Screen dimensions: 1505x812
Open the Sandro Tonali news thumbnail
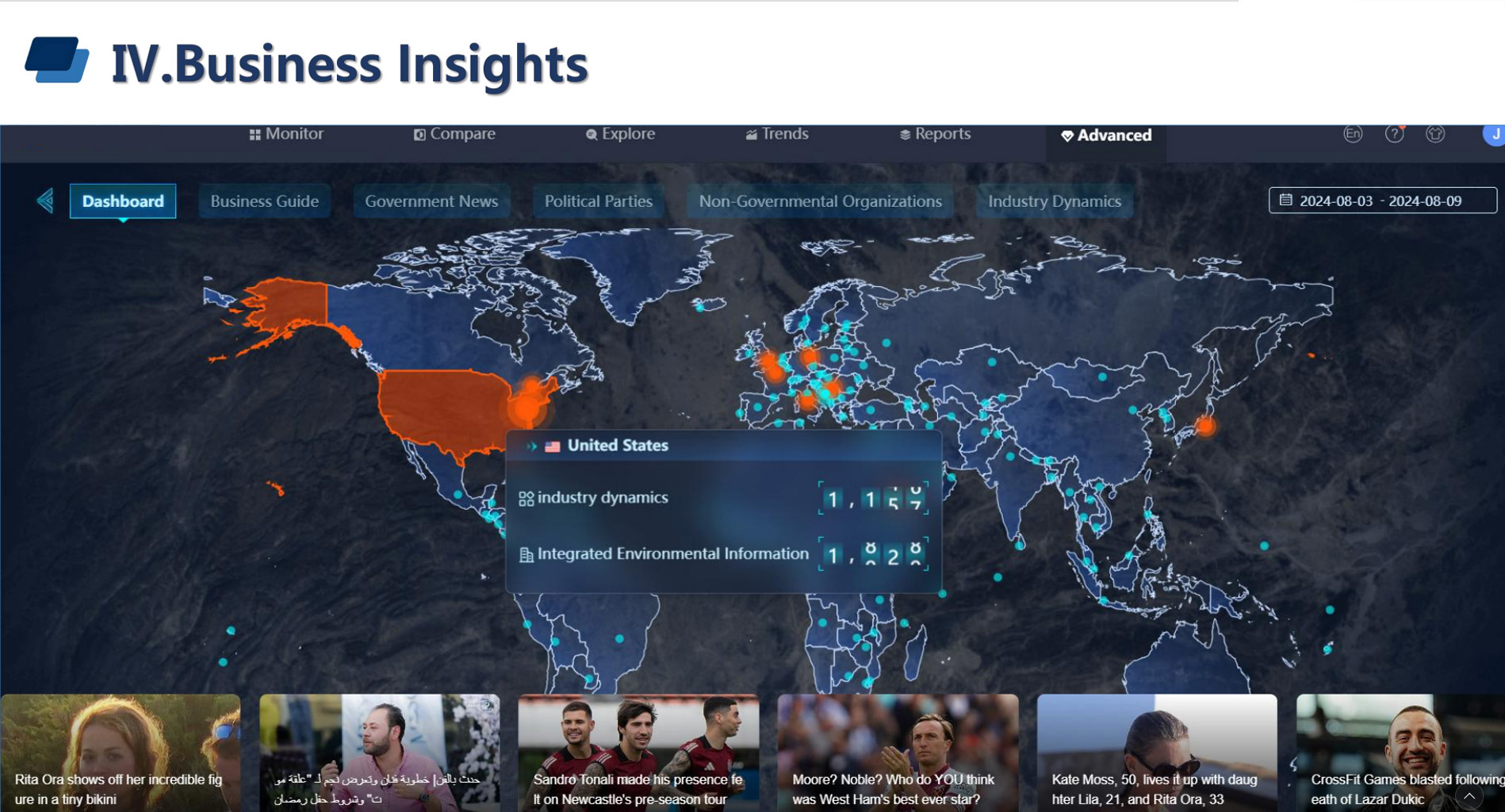pos(638,752)
